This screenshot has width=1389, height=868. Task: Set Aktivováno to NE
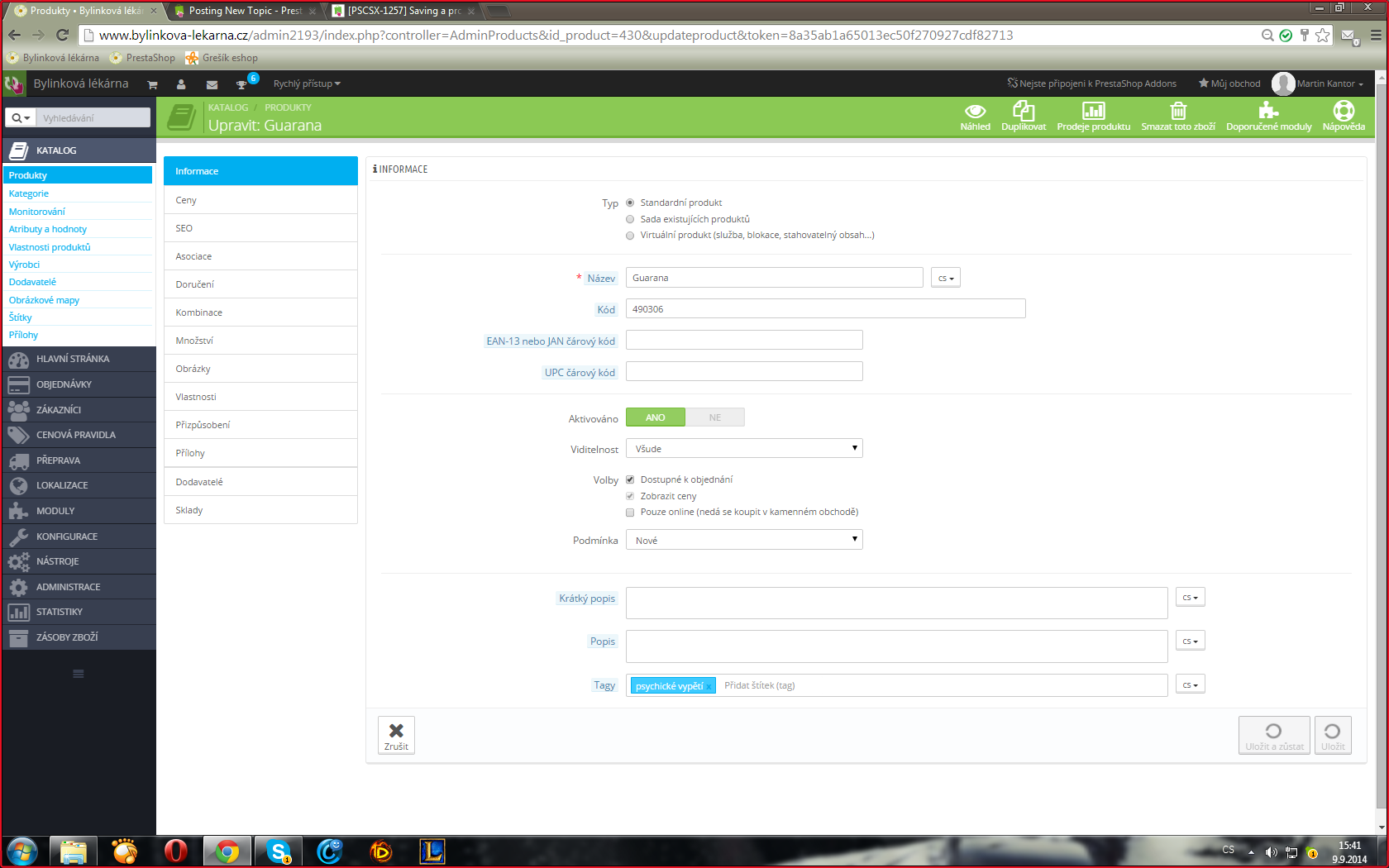coord(715,417)
